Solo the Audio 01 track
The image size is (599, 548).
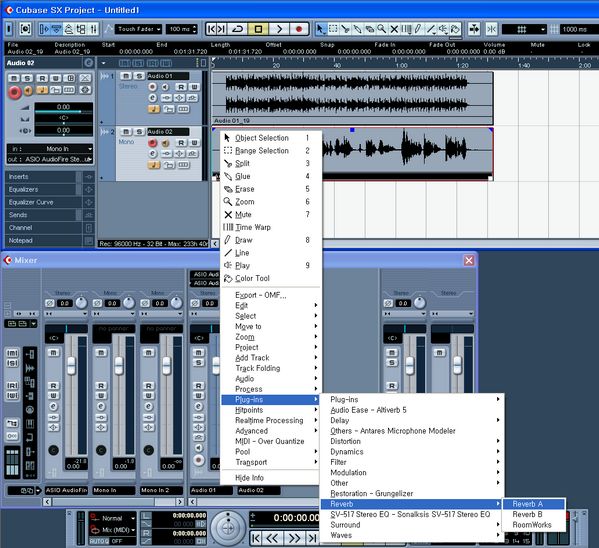(x=139, y=76)
